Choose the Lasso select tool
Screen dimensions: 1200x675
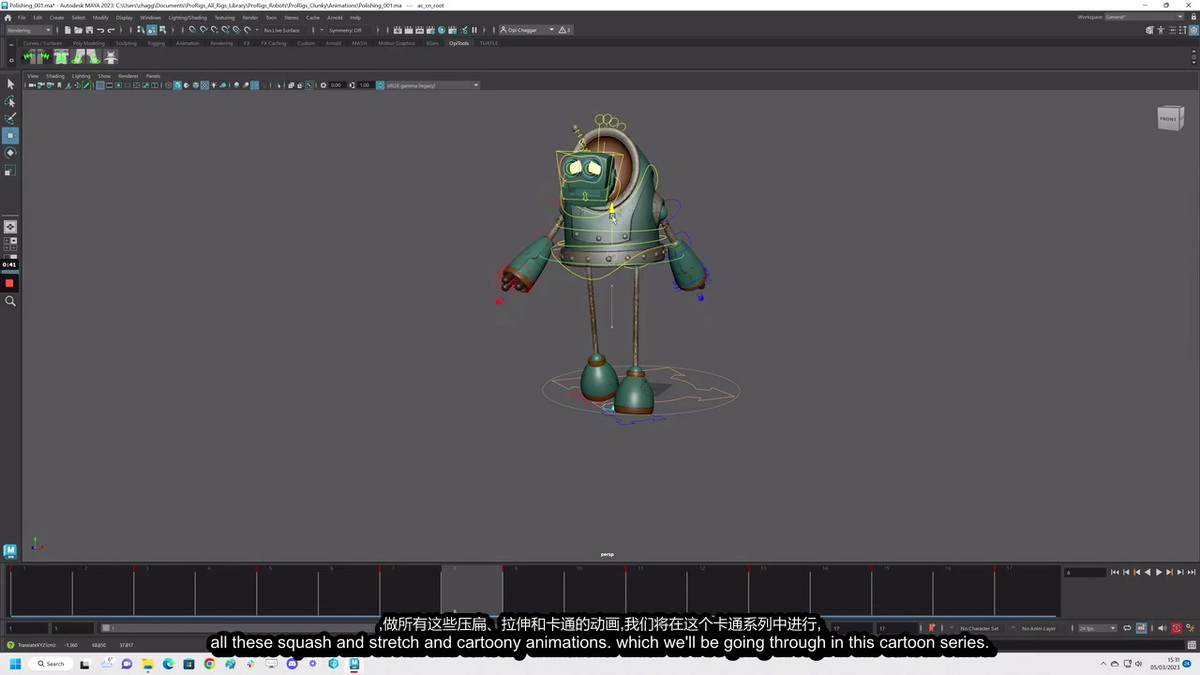tap(10, 102)
